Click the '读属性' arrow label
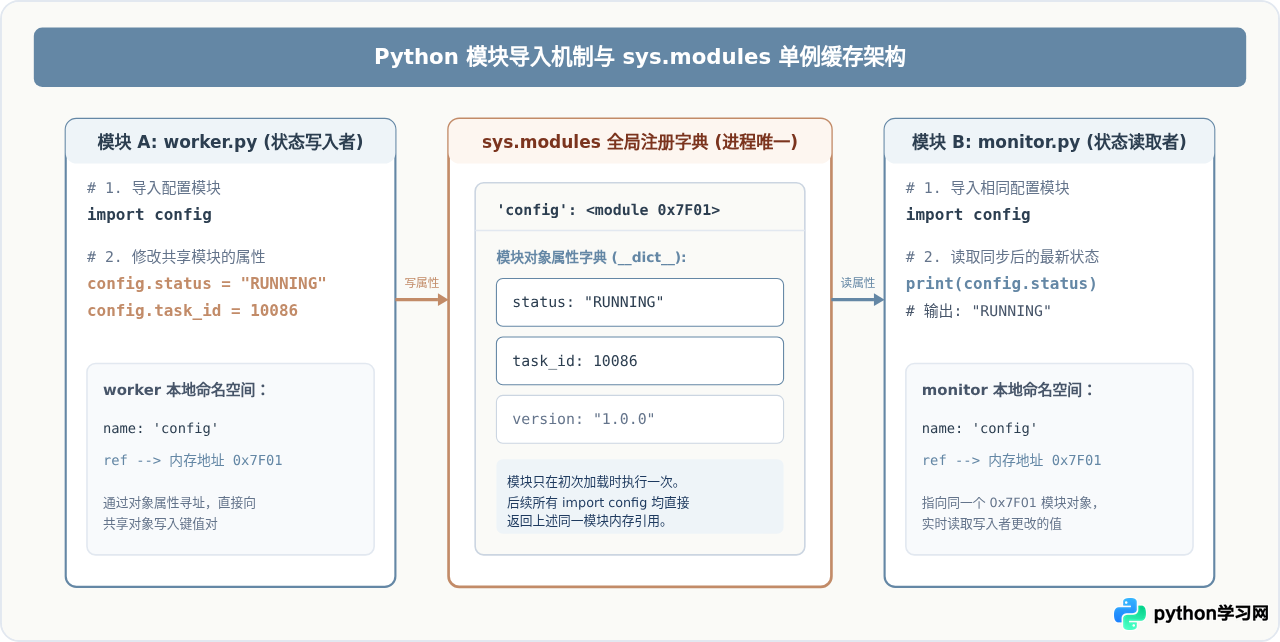The height and width of the screenshot is (642, 1280). (x=858, y=283)
